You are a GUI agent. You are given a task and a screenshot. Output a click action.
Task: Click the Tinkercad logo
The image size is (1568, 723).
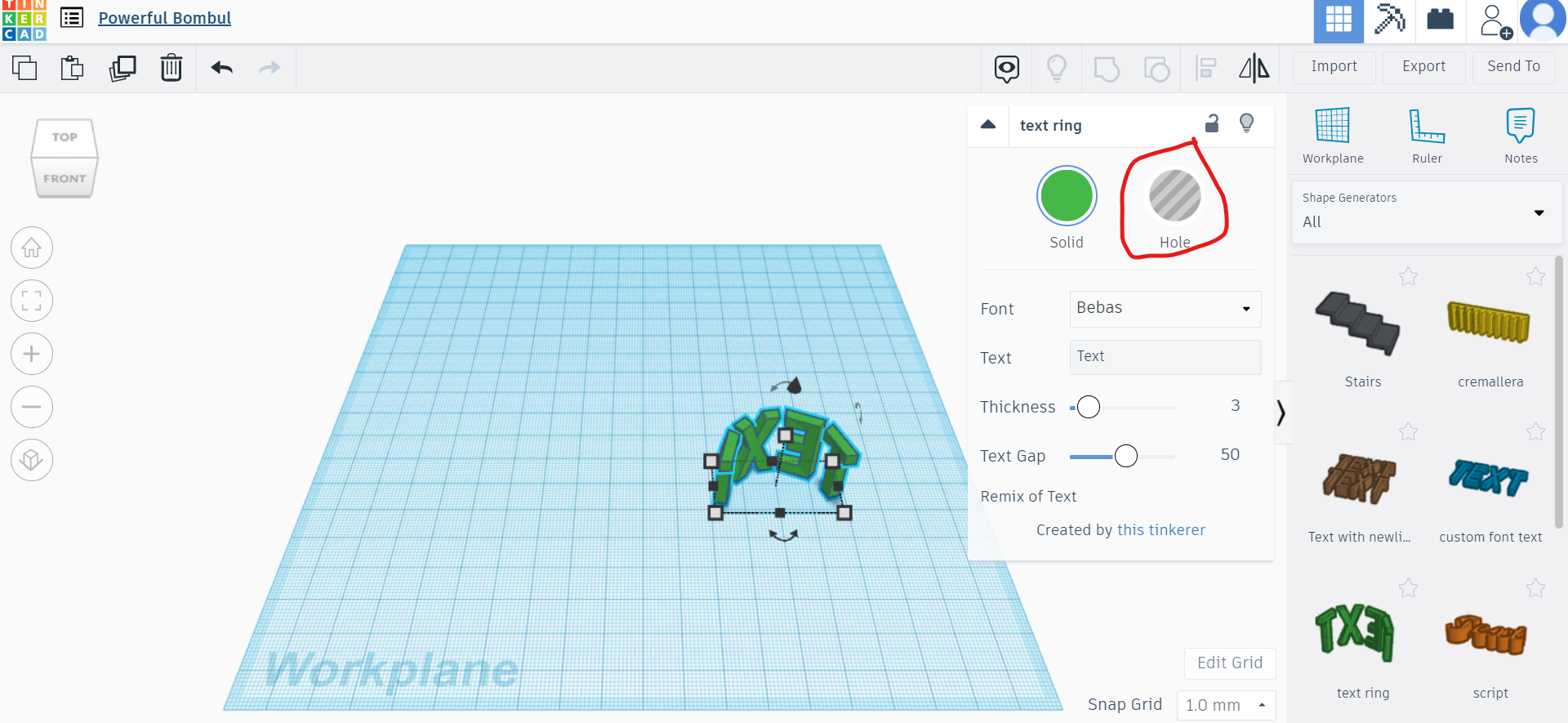click(x=24, y=20)
